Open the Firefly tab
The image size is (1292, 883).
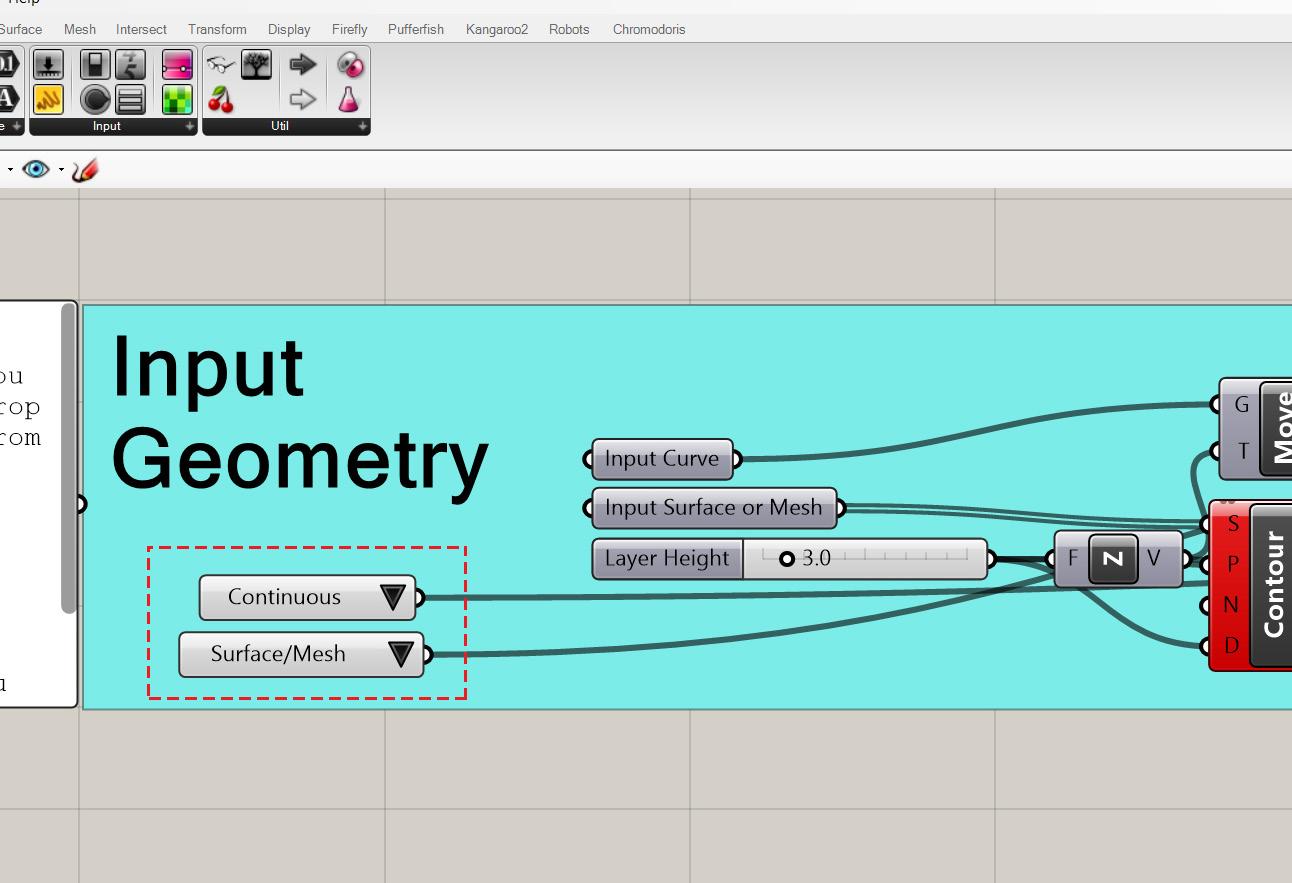tap(350, 29)
